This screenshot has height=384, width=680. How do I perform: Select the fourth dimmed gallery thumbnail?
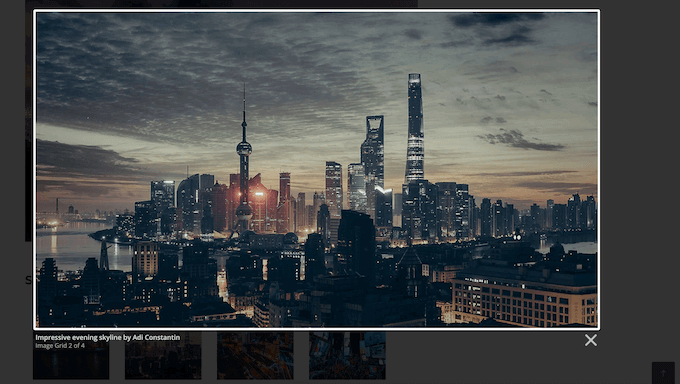[x=347, y=355]
